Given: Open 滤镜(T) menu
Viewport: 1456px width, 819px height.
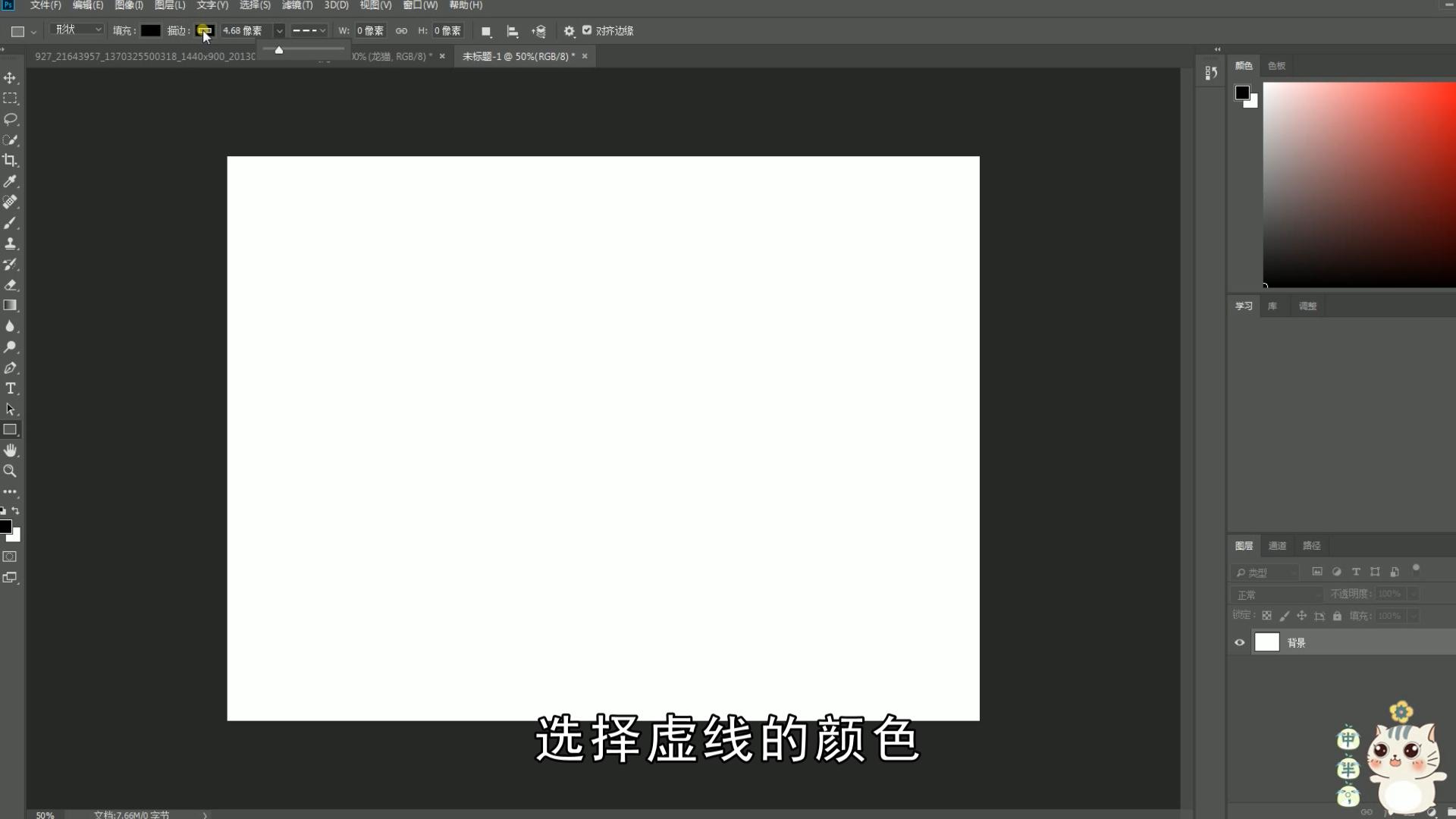Looking at the screenshot, I should tap(297, 5).
